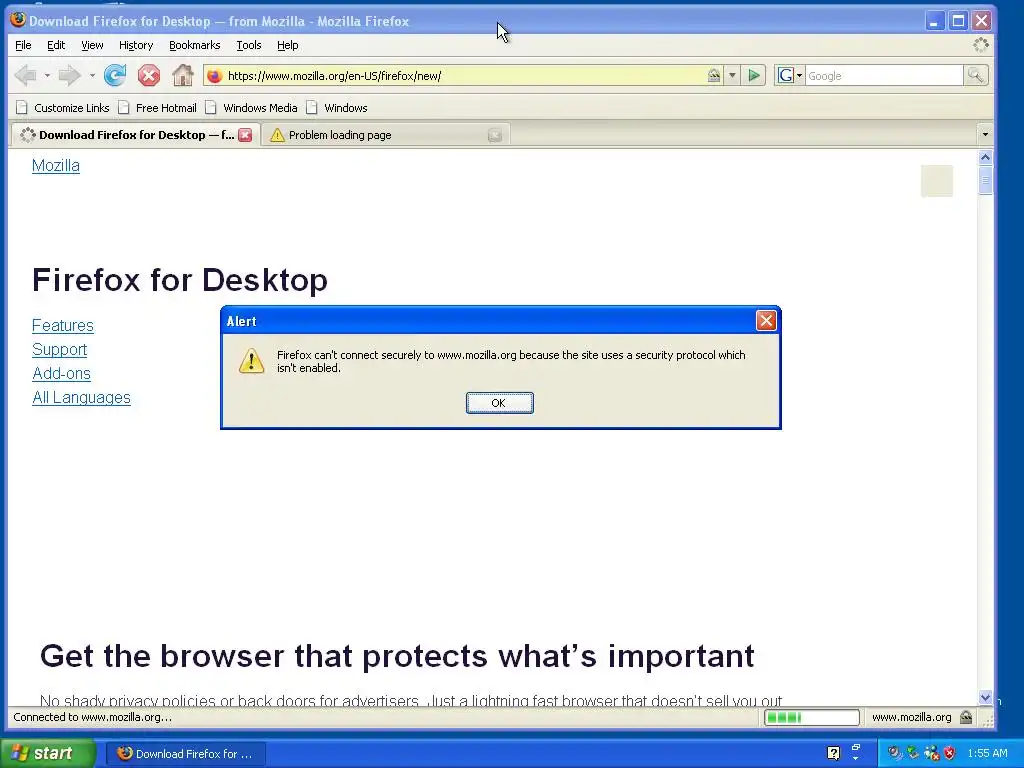Screen dimensions: 1024x768
Task: Click the magnifier search button
Action: [x=975, y=76]
